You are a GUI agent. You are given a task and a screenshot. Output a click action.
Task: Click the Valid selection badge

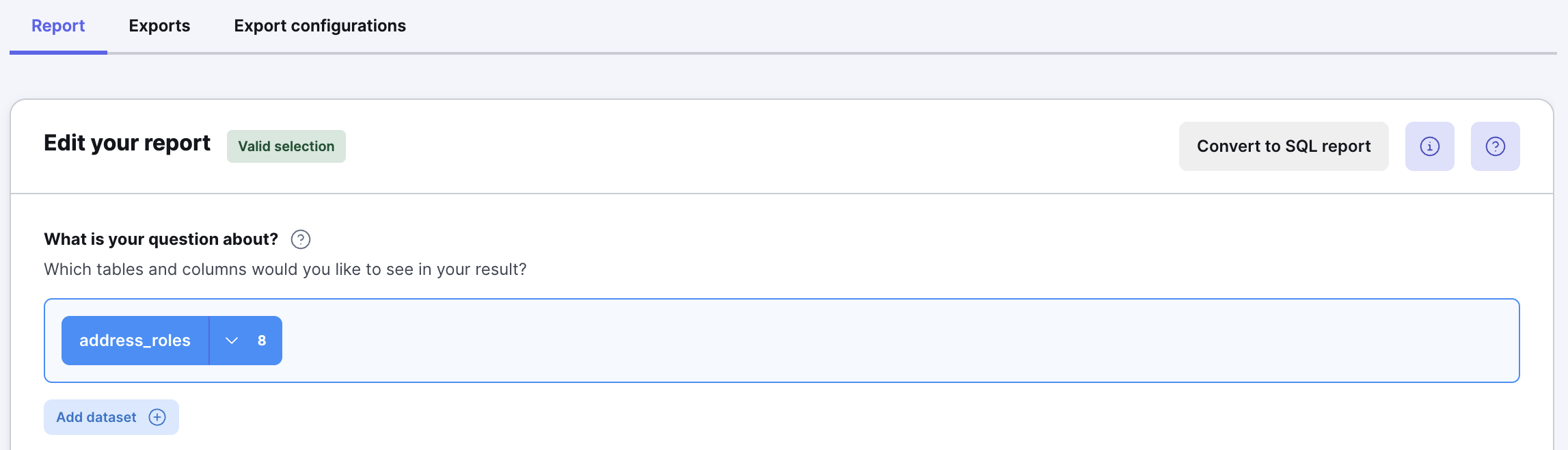coord(286,146)
